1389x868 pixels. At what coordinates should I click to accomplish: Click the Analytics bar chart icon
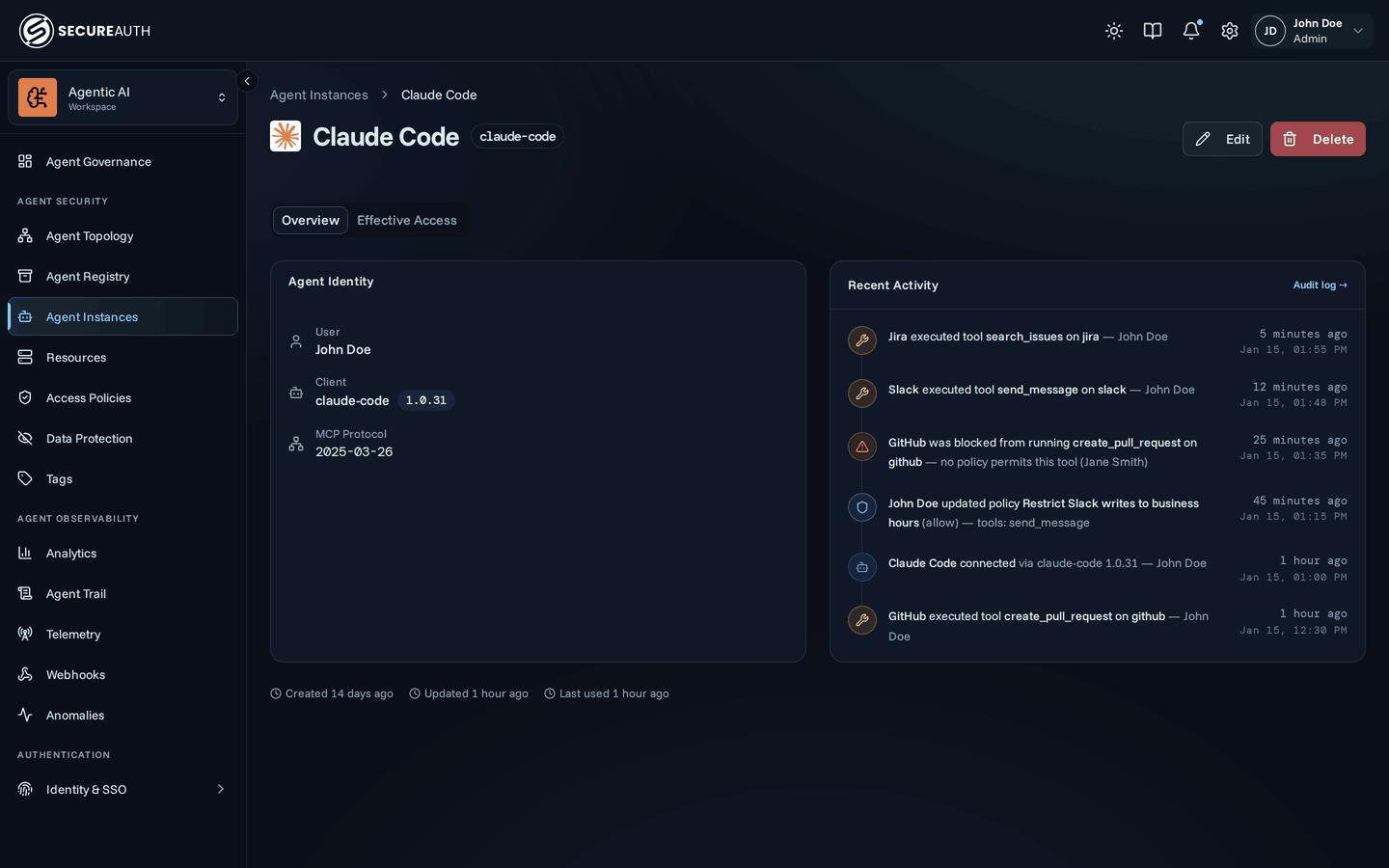25,553
